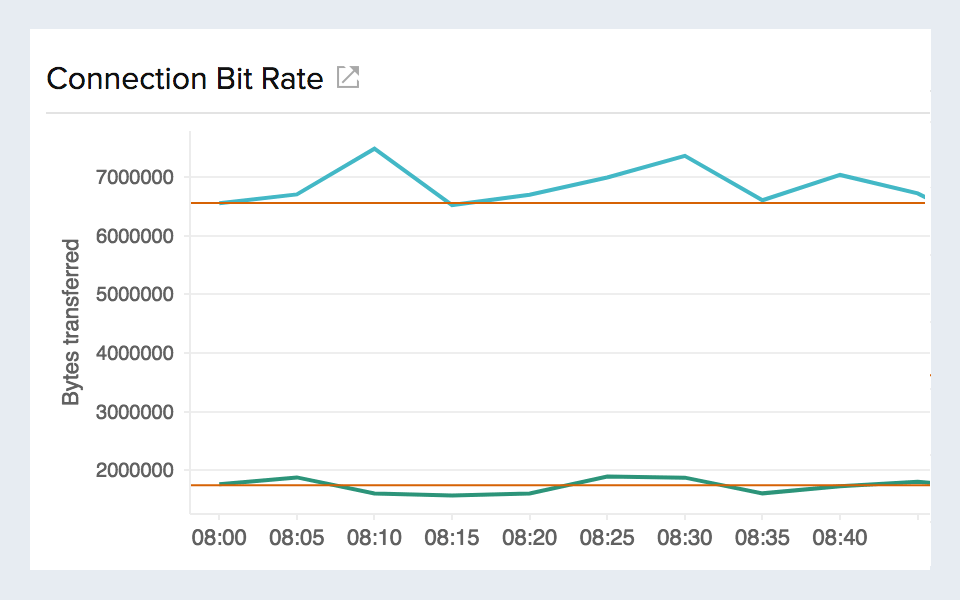
Task: Click the 08:00 time label
Action: coord(219,537)
